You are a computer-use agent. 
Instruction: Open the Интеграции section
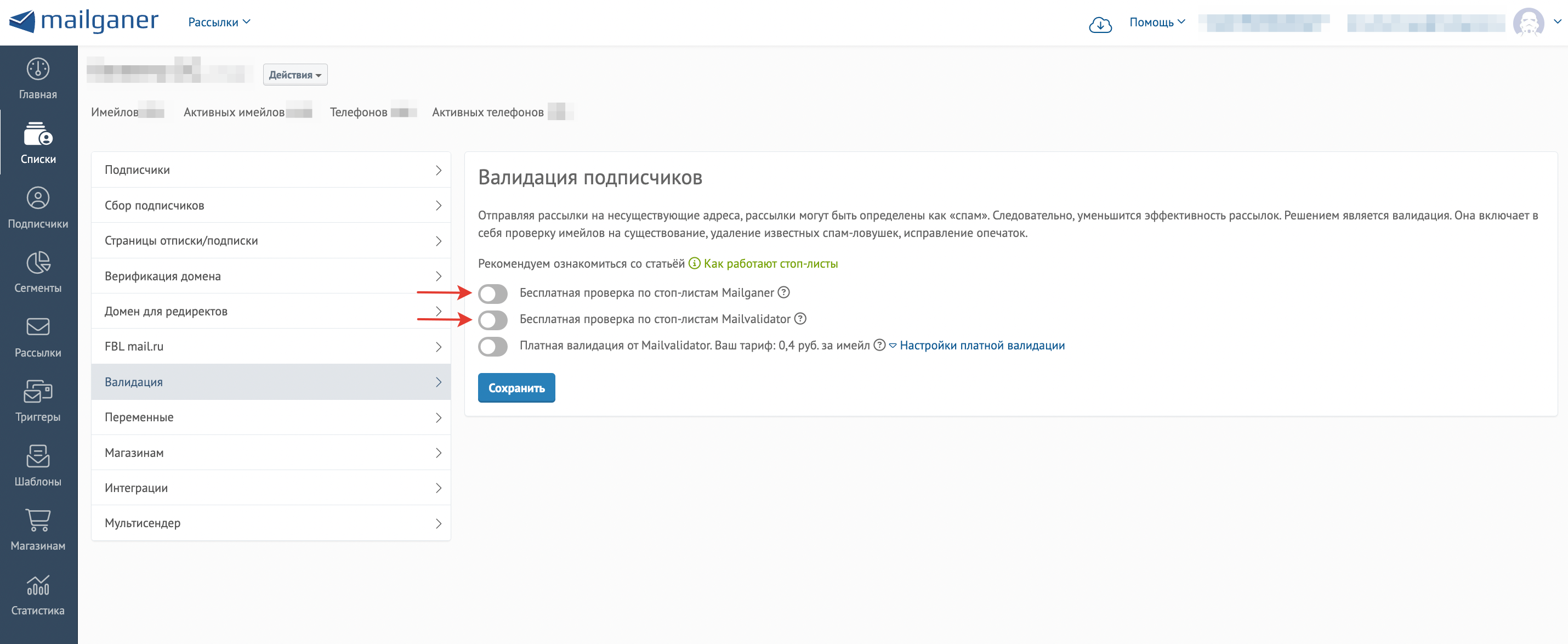click(x=271, y=488)
